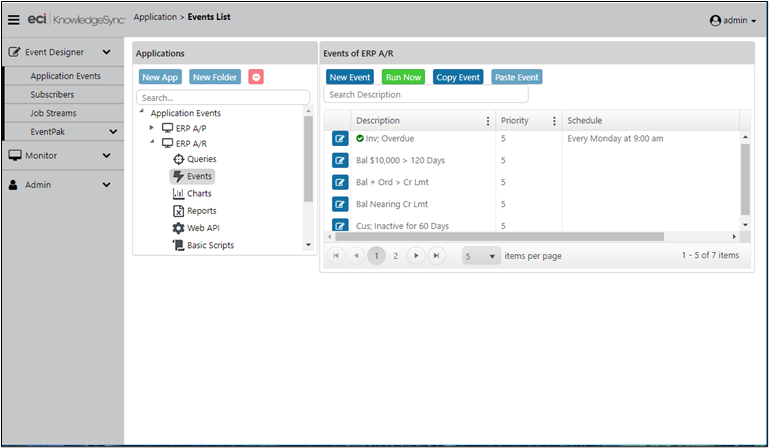The height and width of the screenshot is (448, 769).
Task: Open Subscribers in sidebar
Action: [x=52, y=95]
